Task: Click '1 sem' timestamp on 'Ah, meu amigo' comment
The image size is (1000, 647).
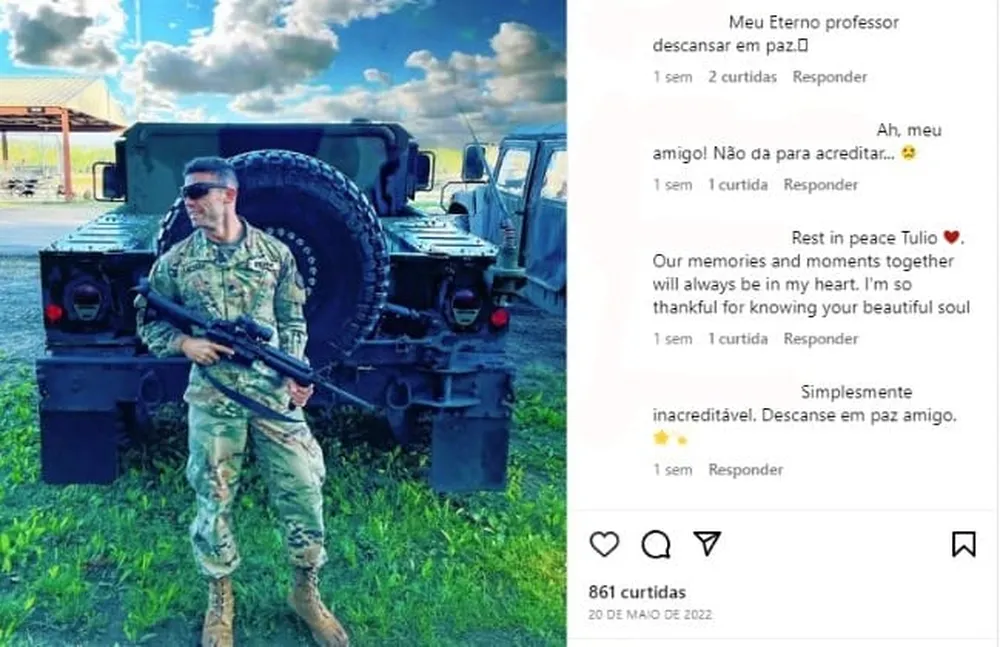Action: coord(673,185)
